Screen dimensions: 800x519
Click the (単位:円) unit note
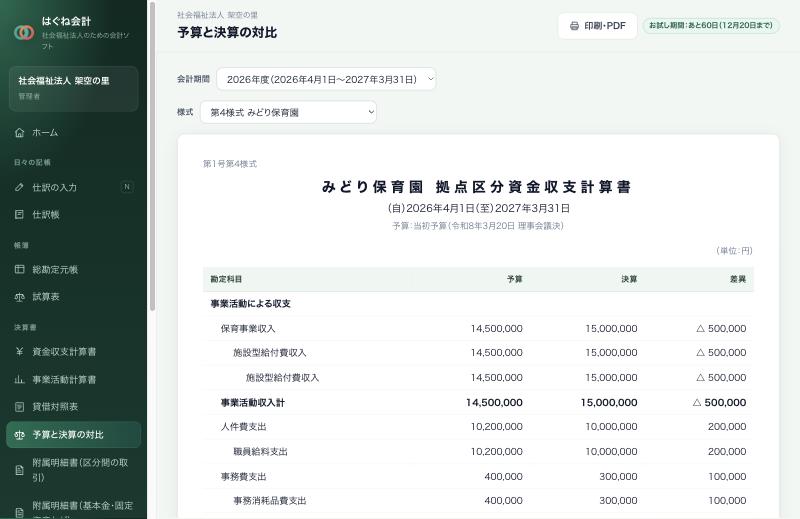(734, 251)
